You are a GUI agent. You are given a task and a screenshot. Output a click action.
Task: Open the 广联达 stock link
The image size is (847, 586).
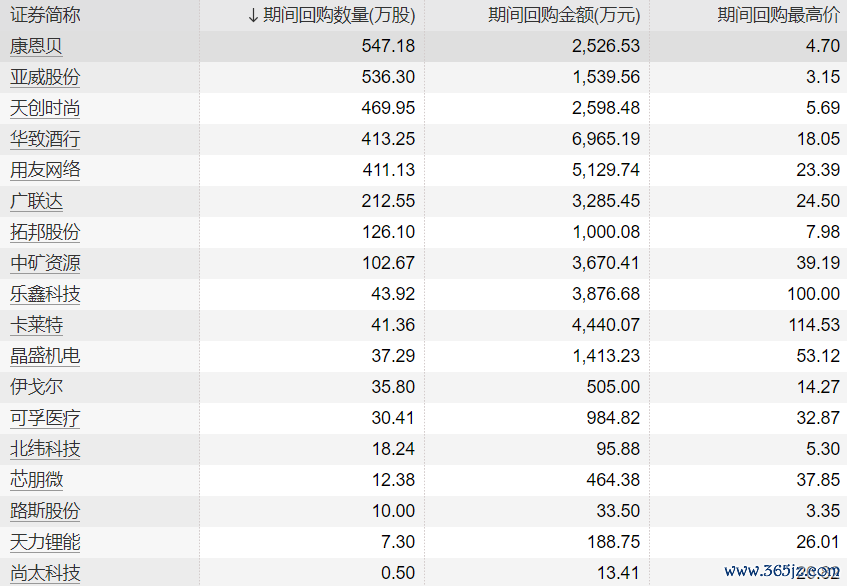[x=36, y=201]
